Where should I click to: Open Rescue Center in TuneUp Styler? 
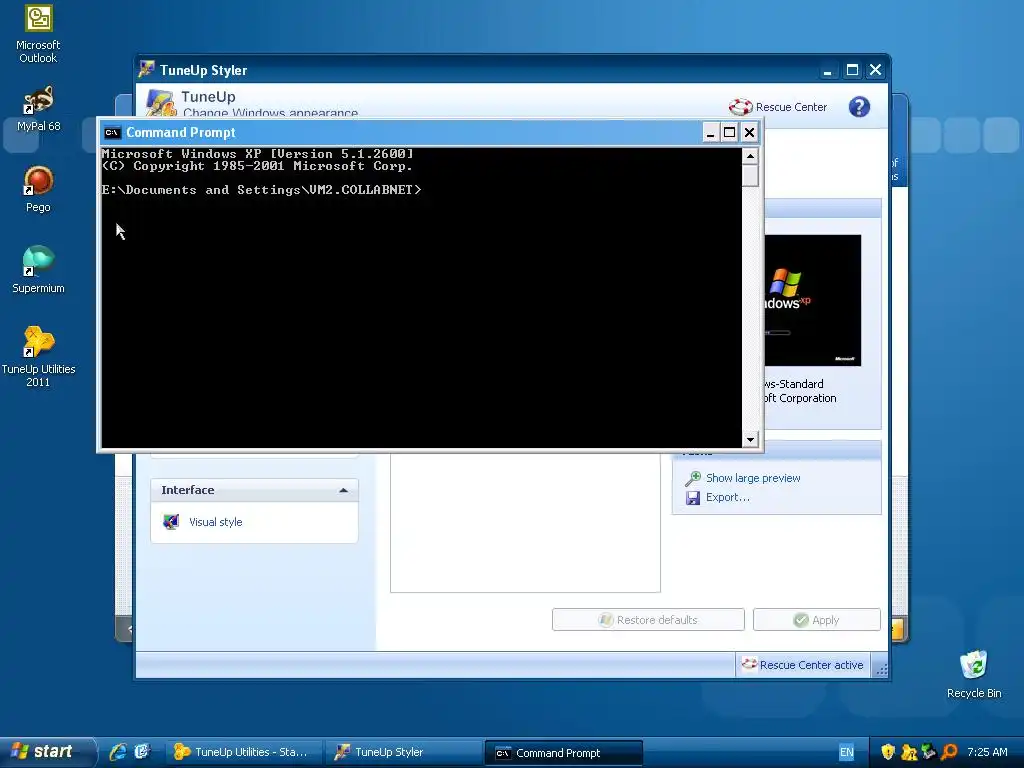[x=778, y=106]
